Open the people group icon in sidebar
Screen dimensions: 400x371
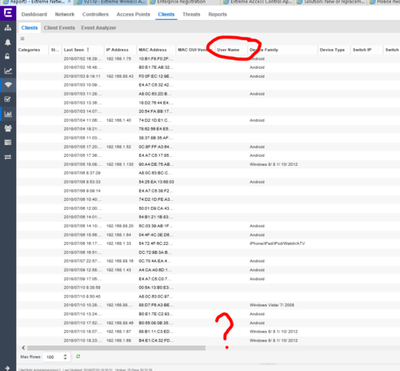tap(8, 128)
